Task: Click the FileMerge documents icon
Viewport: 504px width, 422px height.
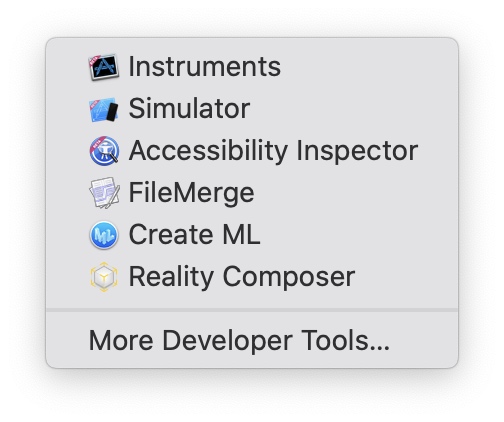Action: pos(104,193)
